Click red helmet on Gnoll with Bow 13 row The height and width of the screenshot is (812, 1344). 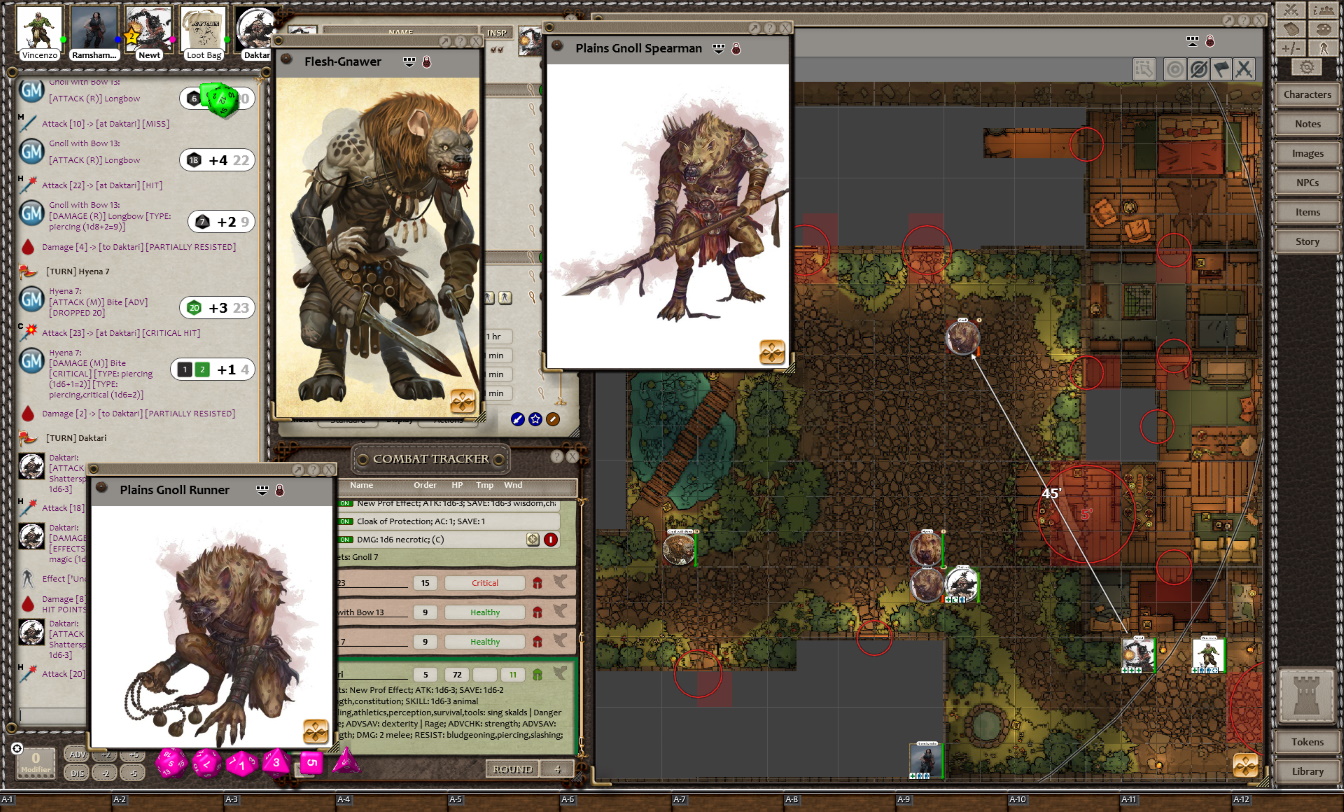537,612
